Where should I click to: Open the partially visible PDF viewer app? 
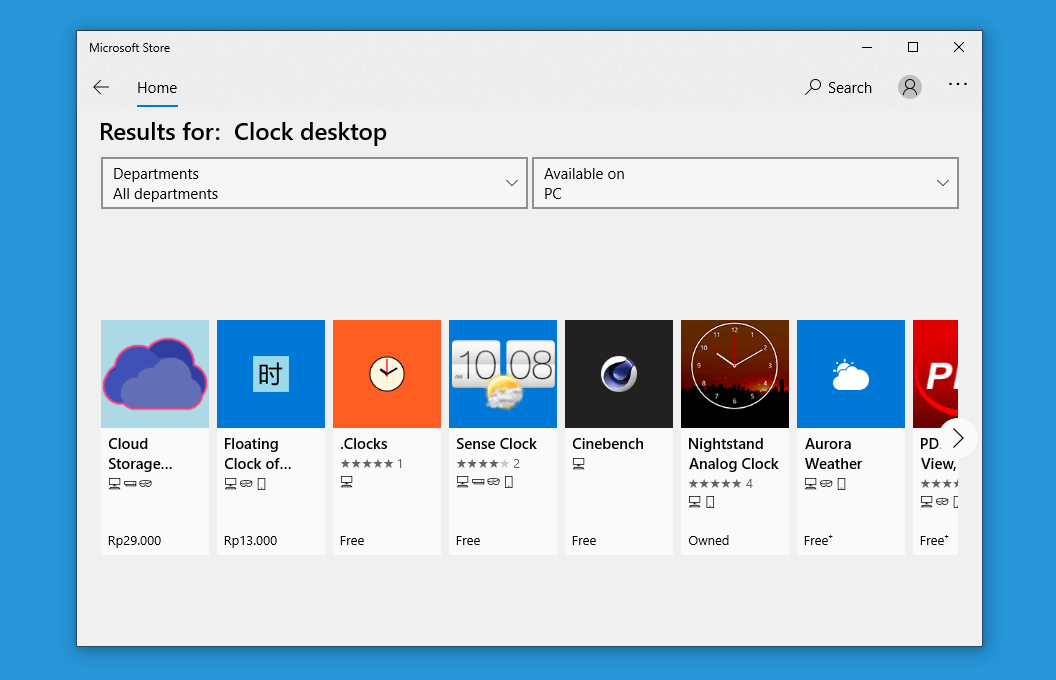click(935, 374)
